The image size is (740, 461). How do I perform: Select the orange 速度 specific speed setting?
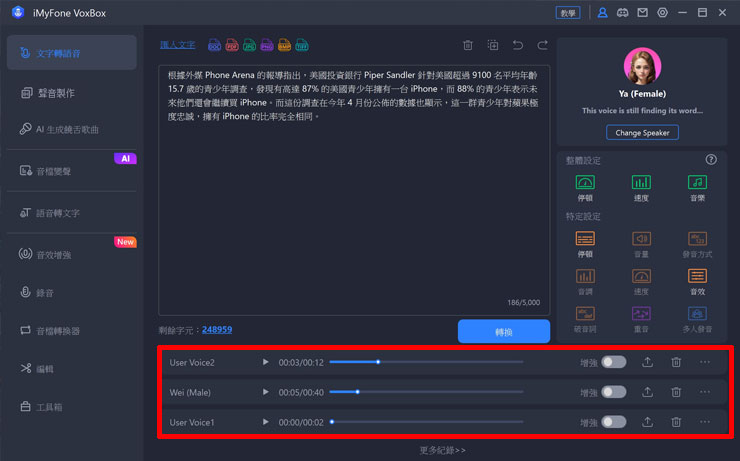click(x=641, y=282)
